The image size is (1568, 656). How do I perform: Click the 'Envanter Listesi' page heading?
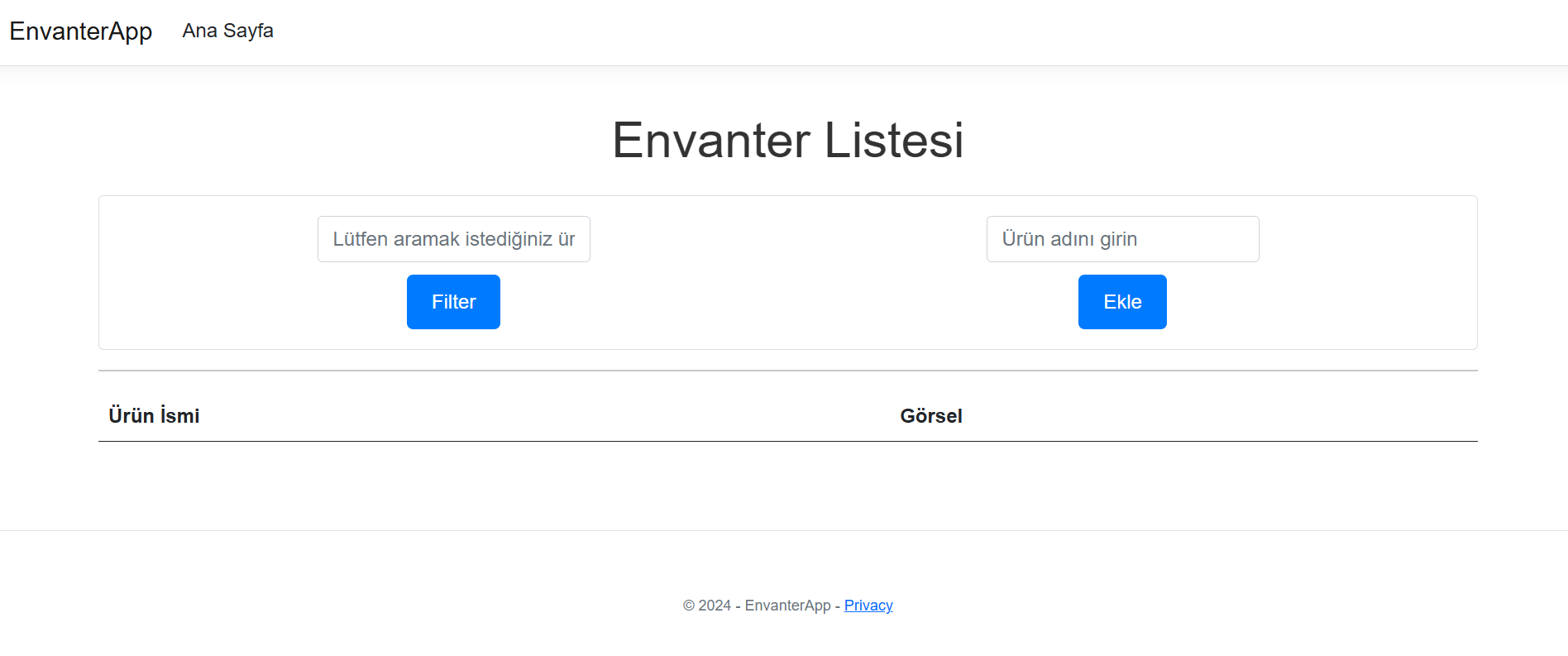coord(787,140)
